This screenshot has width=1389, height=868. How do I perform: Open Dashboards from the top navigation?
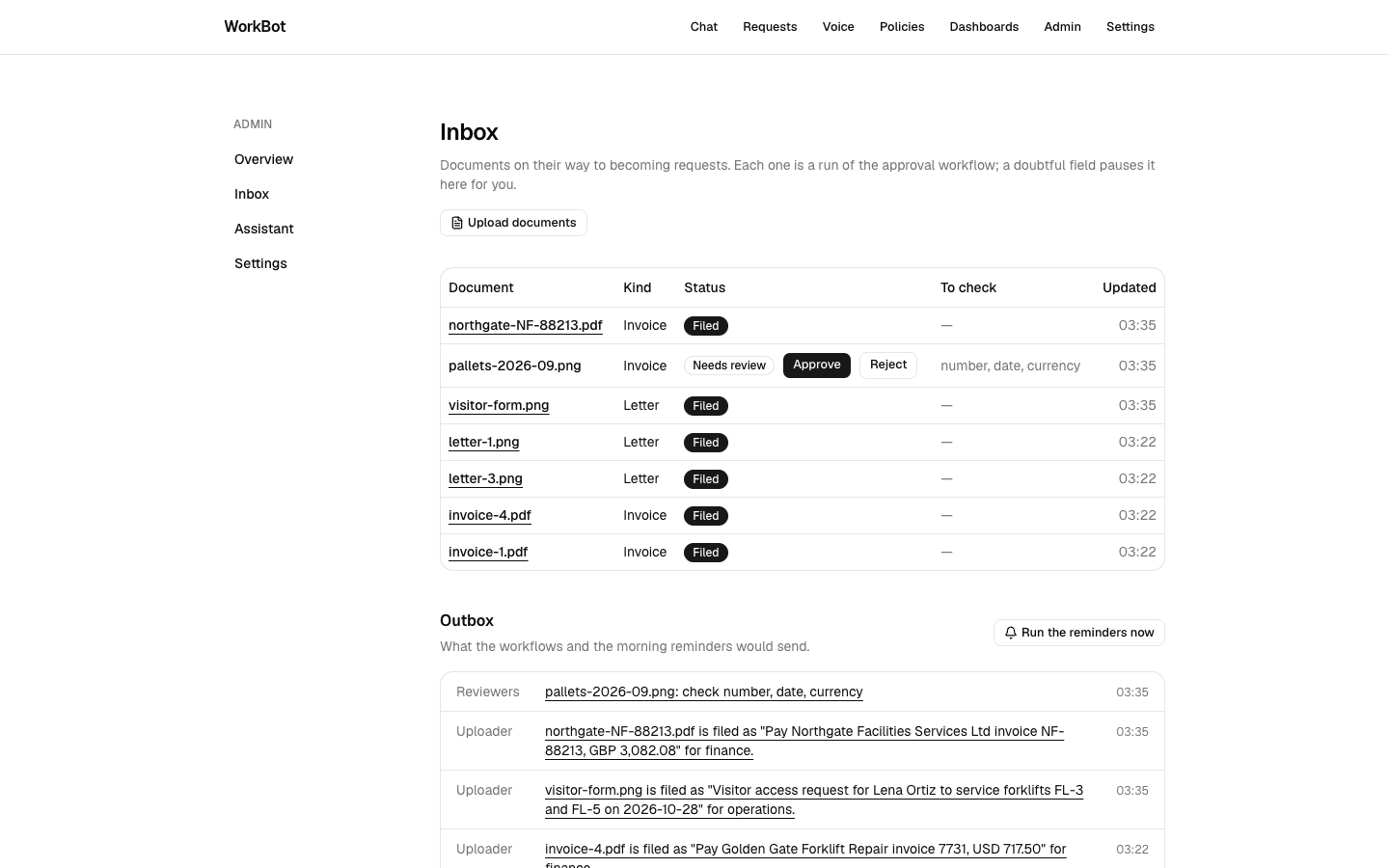coord(984,27)
